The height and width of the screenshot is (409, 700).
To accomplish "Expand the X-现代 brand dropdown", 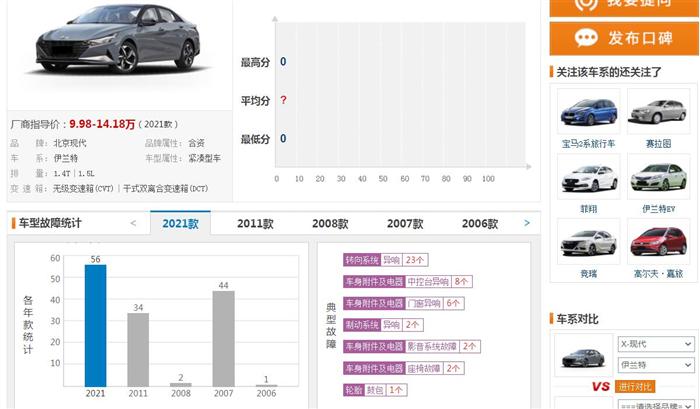I will 656,344.
